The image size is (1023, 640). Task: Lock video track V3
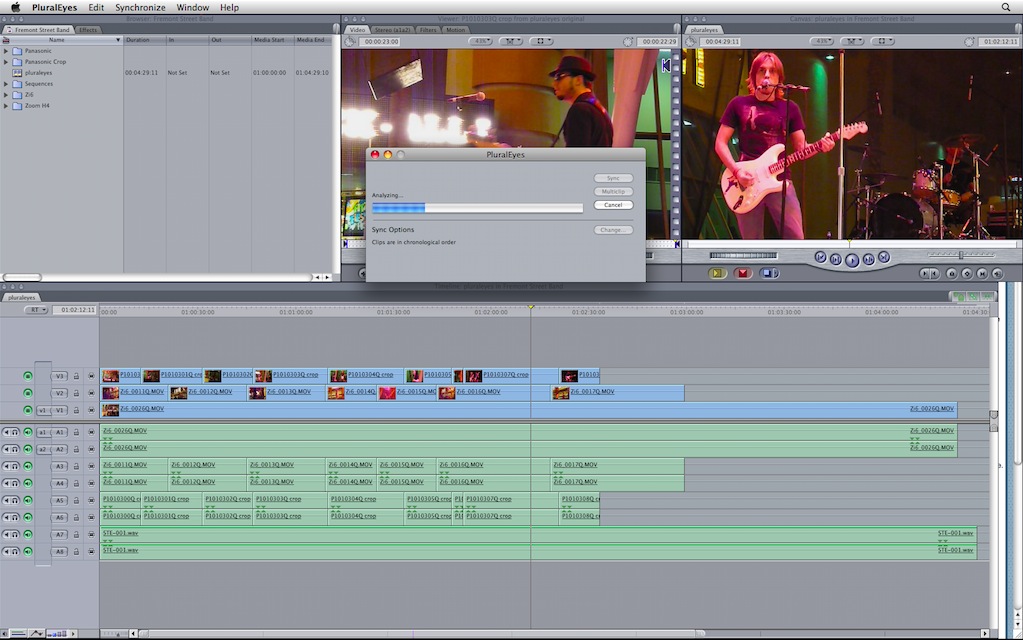[76, 376]
